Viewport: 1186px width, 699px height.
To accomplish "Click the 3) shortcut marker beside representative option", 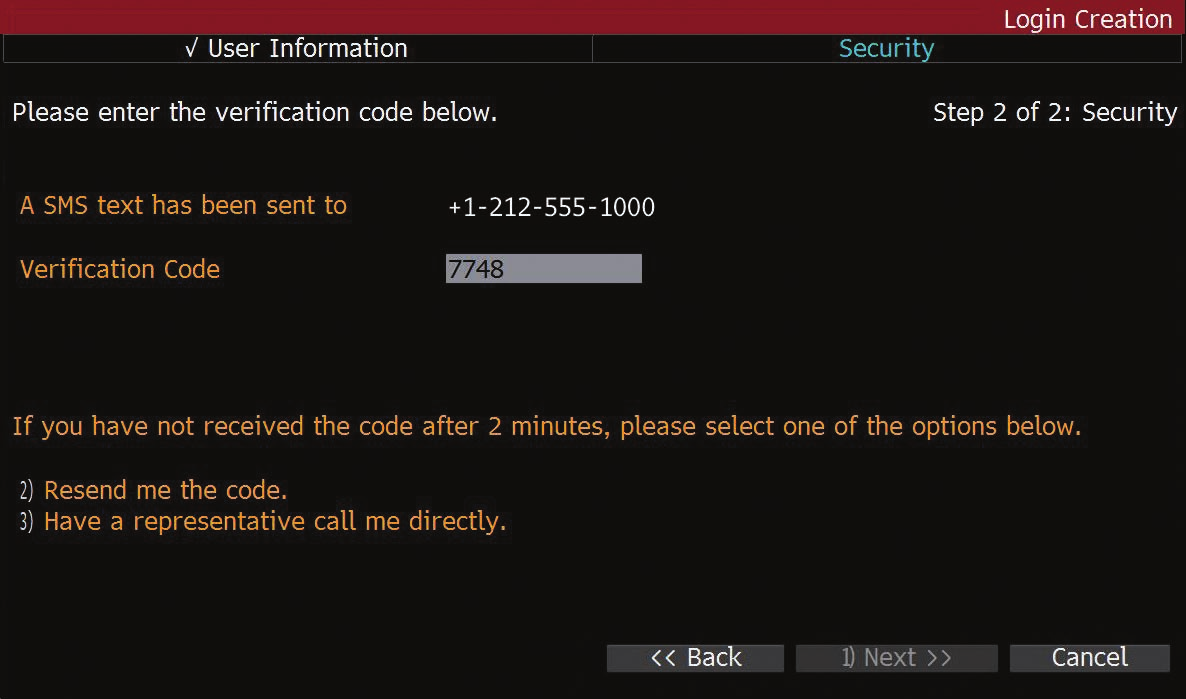I will point(26,522).
